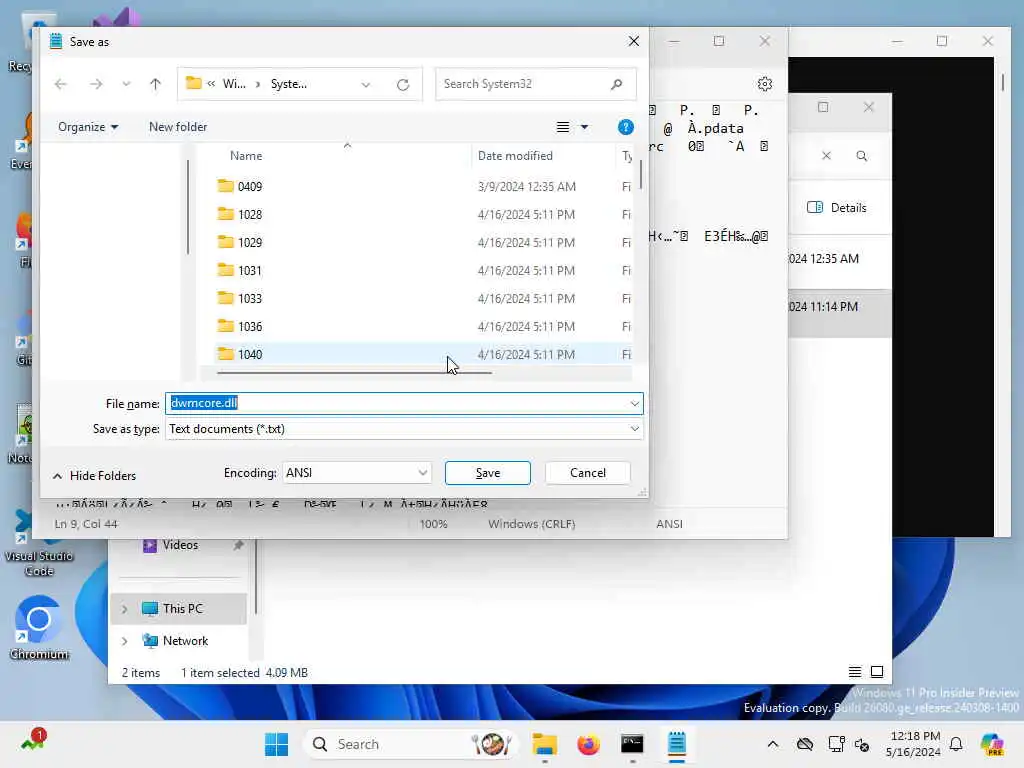
Task: Open Firefox from taskbar
Action: [x=588, y=744]
